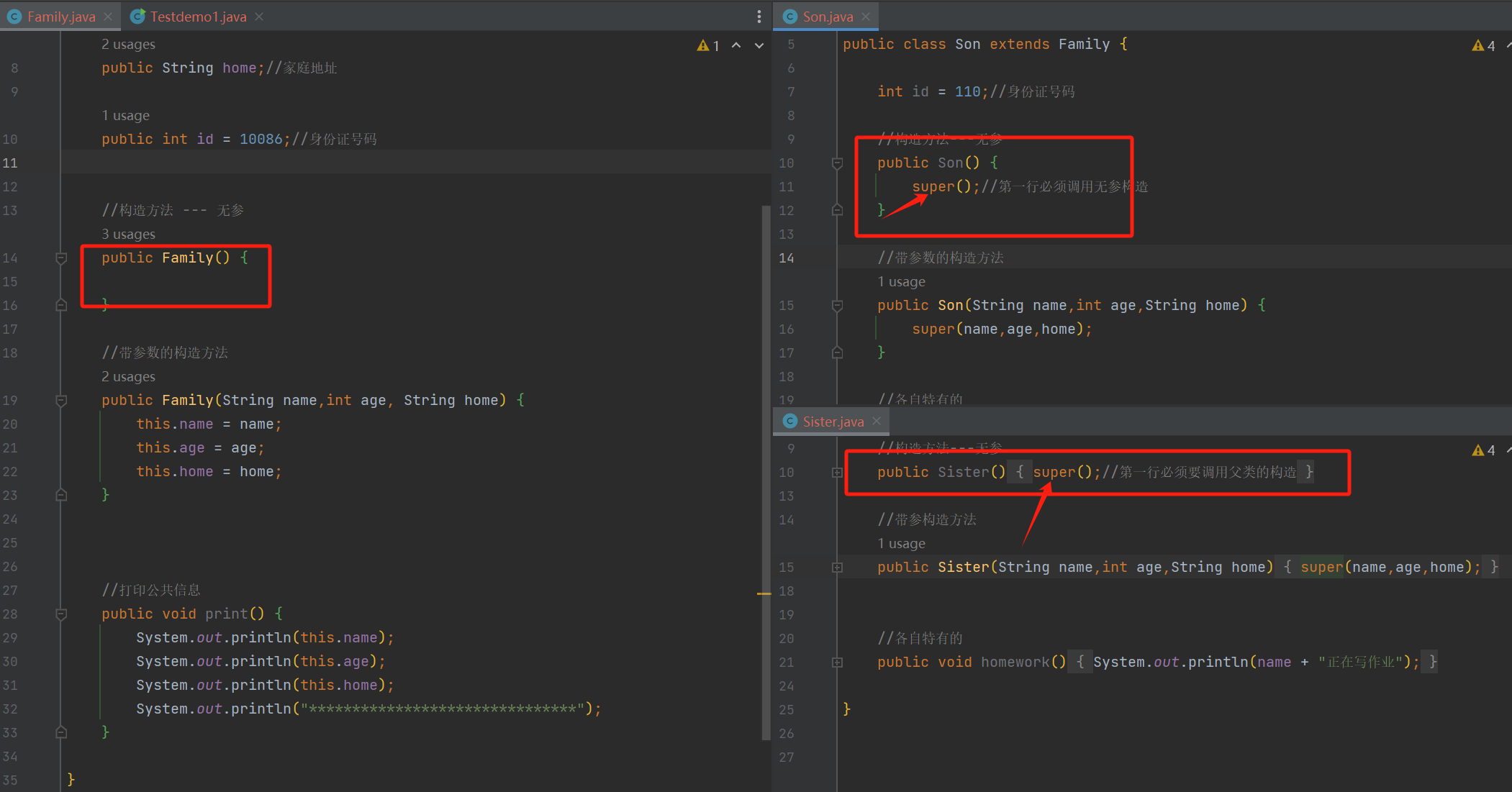The height and width of the screenshot is (792, 1512).
Task: Close the Testdemo1.java tab
Action: 259,17
